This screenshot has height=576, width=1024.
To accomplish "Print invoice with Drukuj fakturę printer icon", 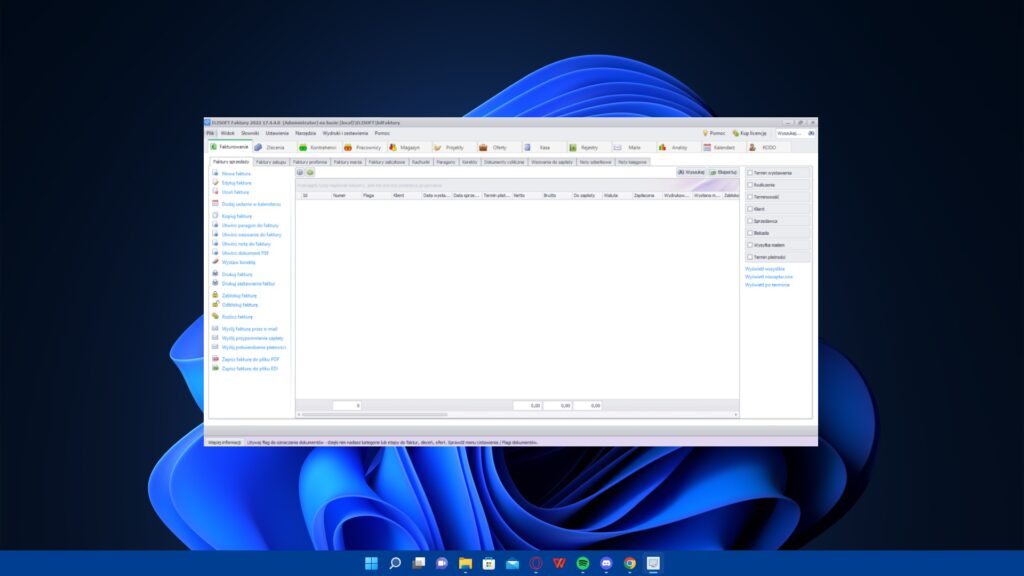I will coord(216,274).
